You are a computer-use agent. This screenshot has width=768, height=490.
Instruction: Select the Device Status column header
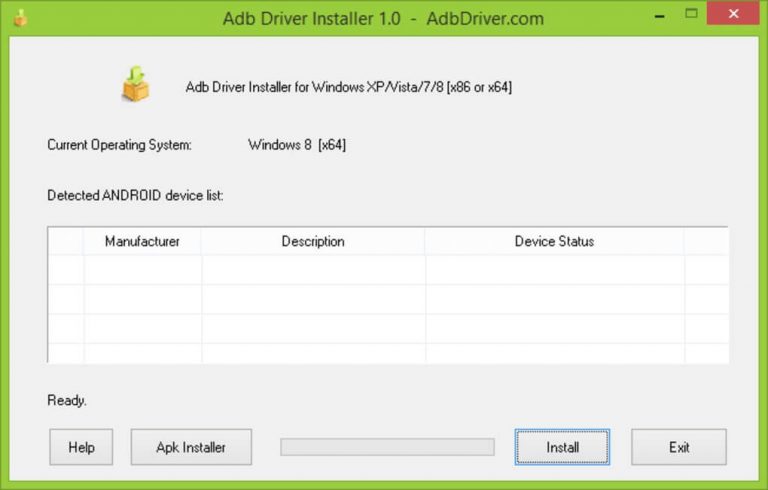[x=554, y=241]
